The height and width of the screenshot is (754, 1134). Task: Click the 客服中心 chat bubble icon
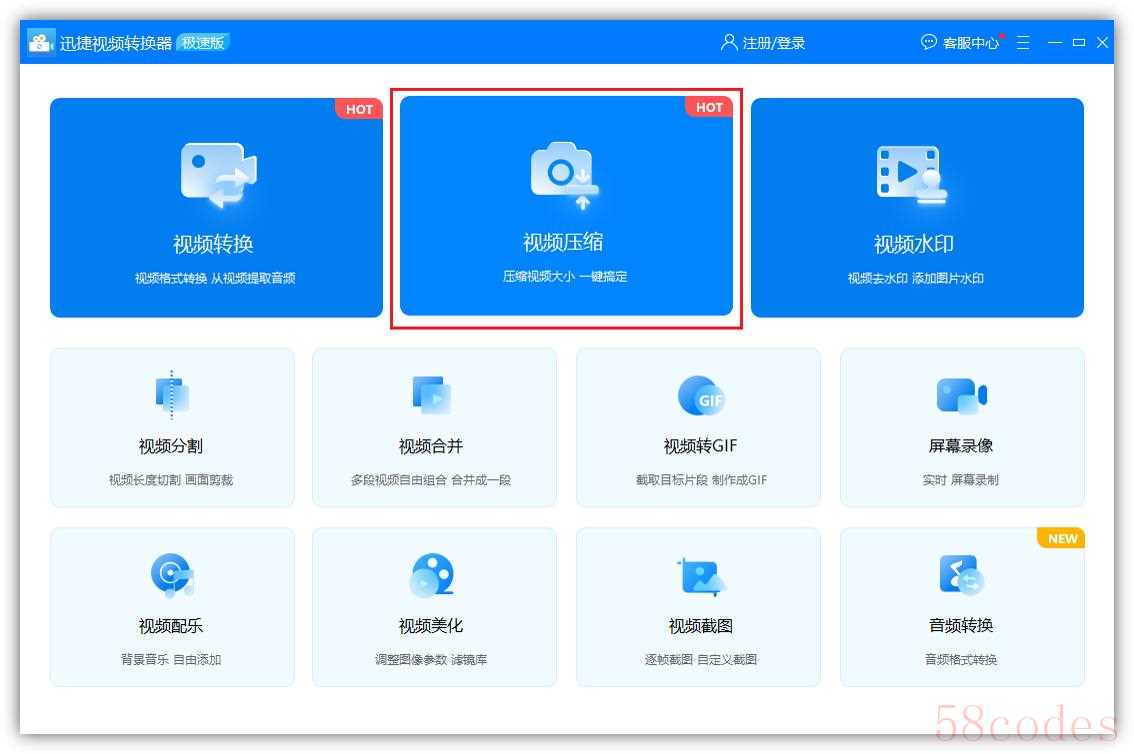pos(929,42)
